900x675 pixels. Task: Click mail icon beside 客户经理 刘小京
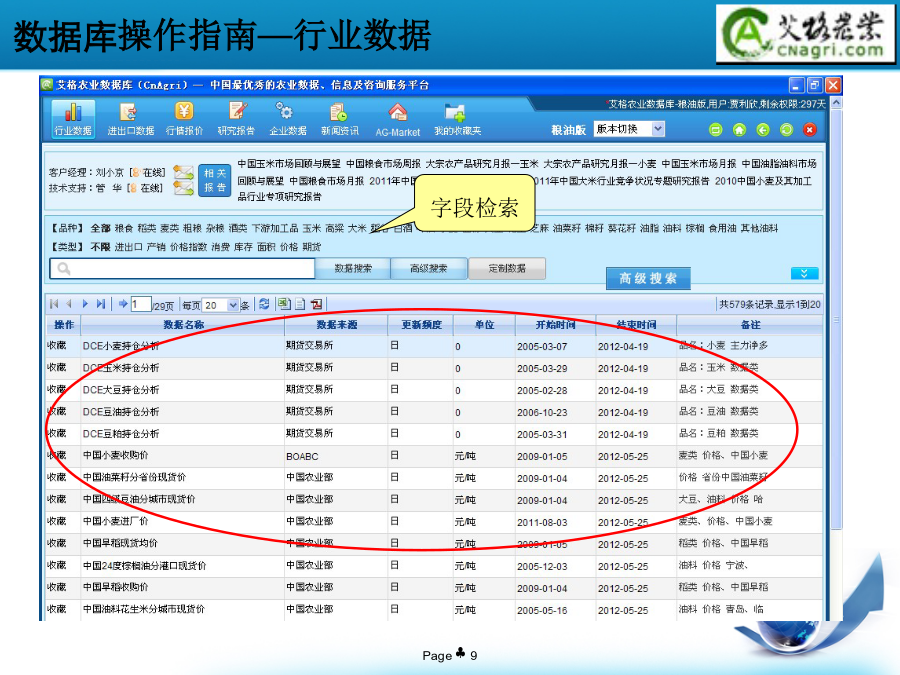click(x=184, y=172)
